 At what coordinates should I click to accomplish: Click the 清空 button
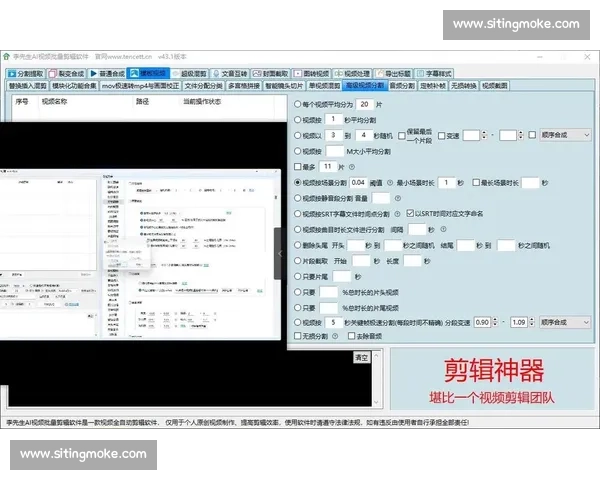pyautogui.click(x=362, y=358)
